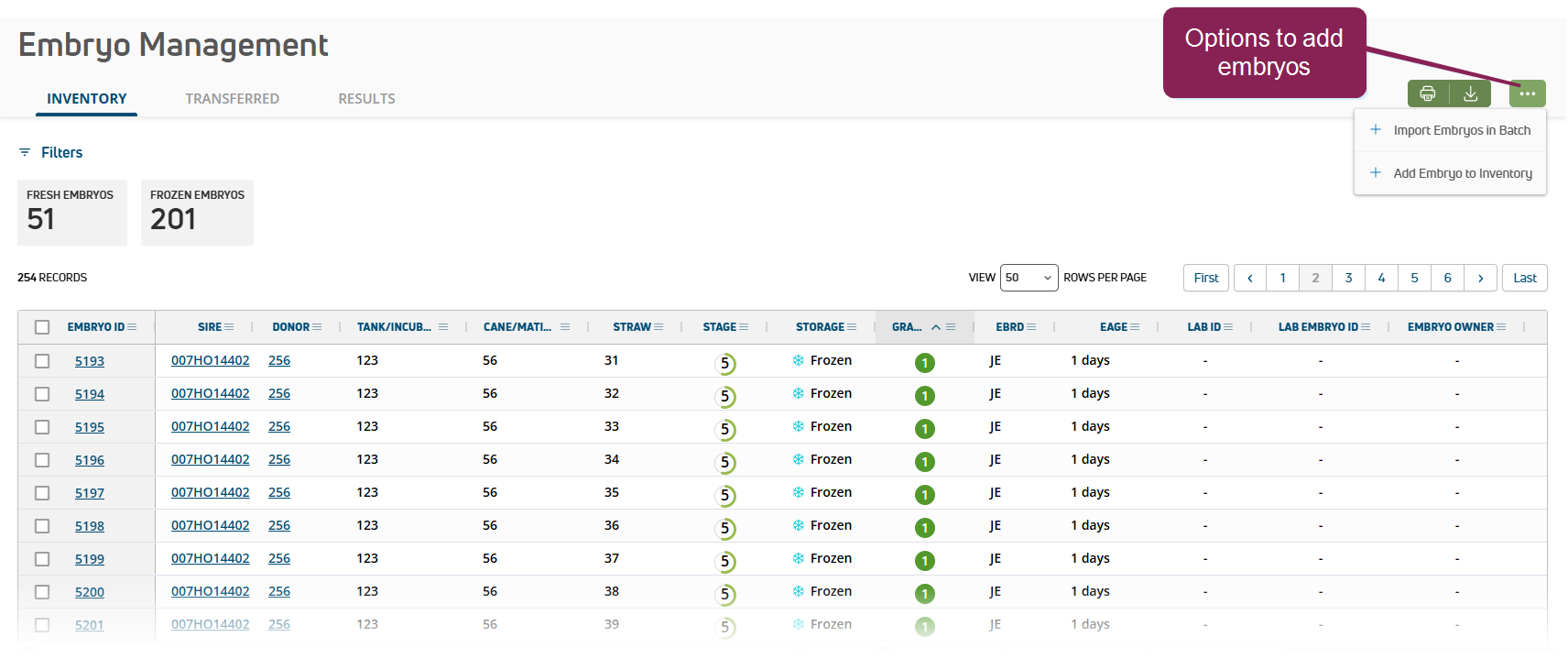This screenshot has height=659, width=1568.
Task: Switch to the Transferred tab
Action: point(232,99)
